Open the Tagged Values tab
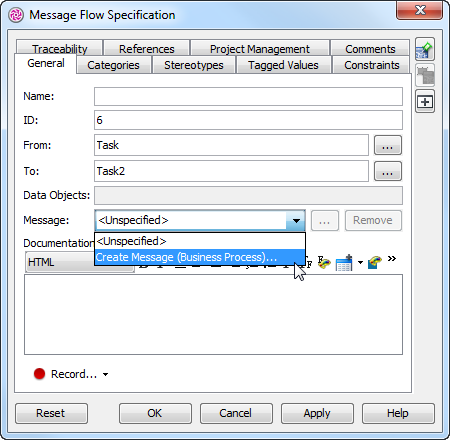The height and width of the screenshot is (440, 450). pyautogui.click(x=283, y=65)
